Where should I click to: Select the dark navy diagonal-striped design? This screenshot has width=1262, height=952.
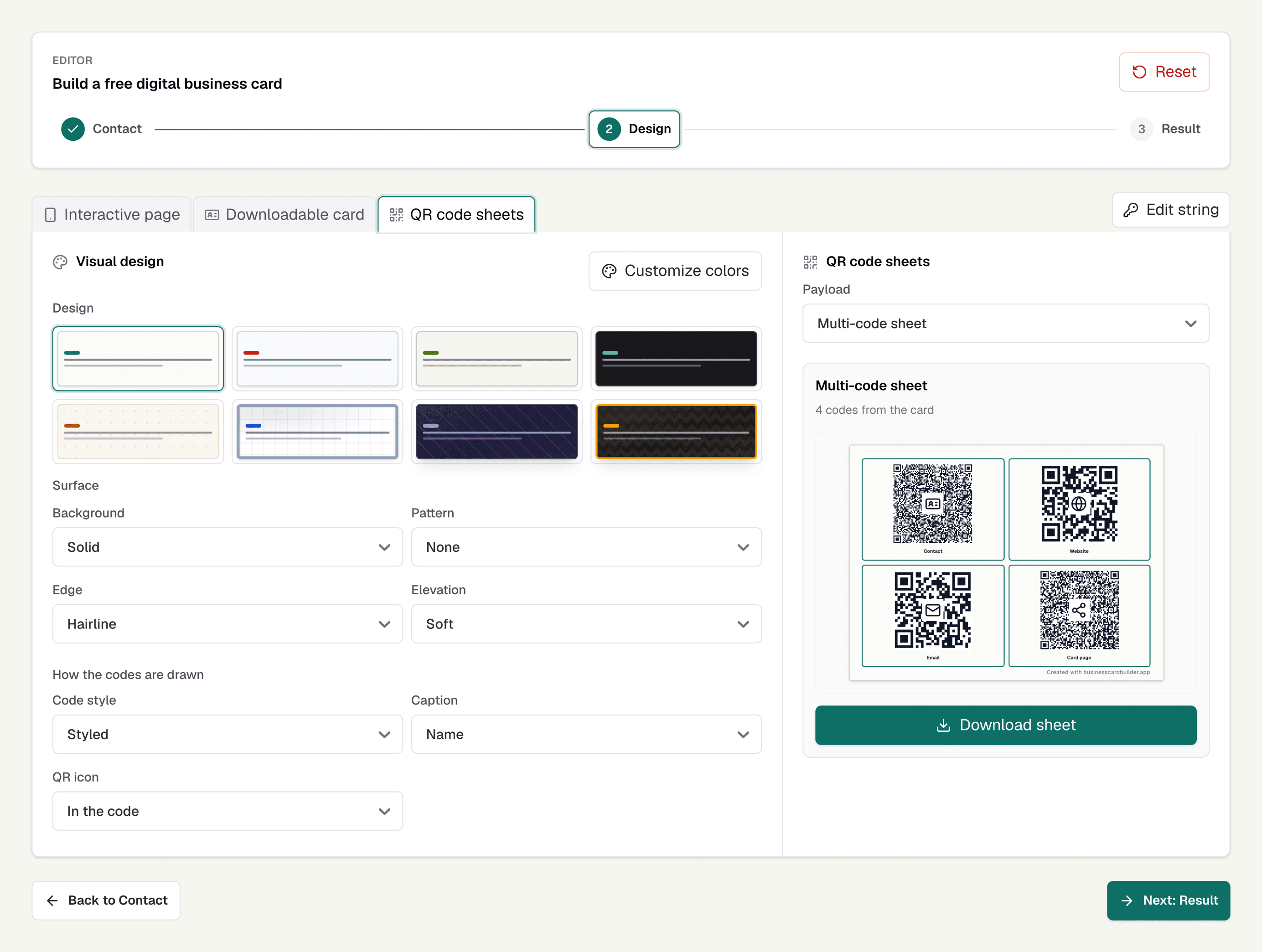click(497, 432)
